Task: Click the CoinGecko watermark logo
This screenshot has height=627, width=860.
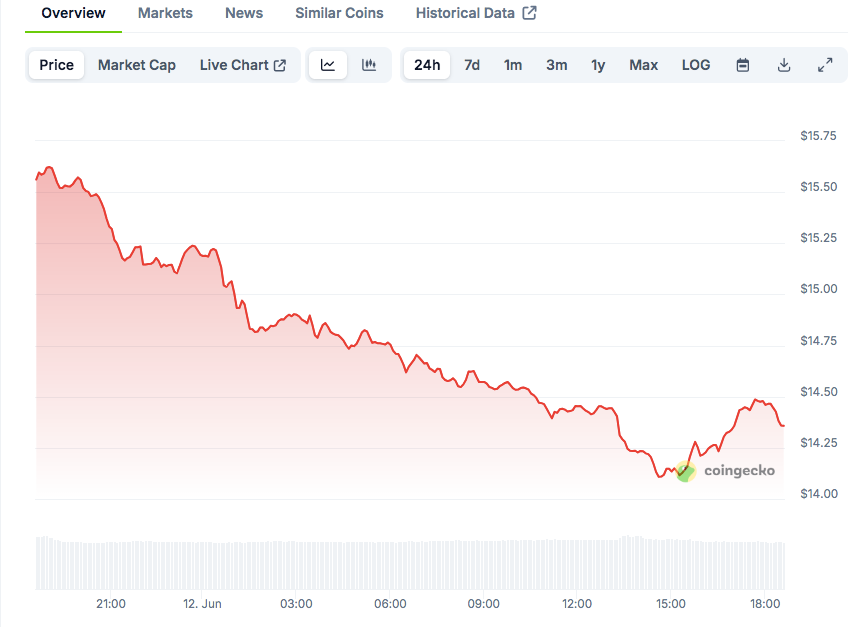Action: (726, 471)
